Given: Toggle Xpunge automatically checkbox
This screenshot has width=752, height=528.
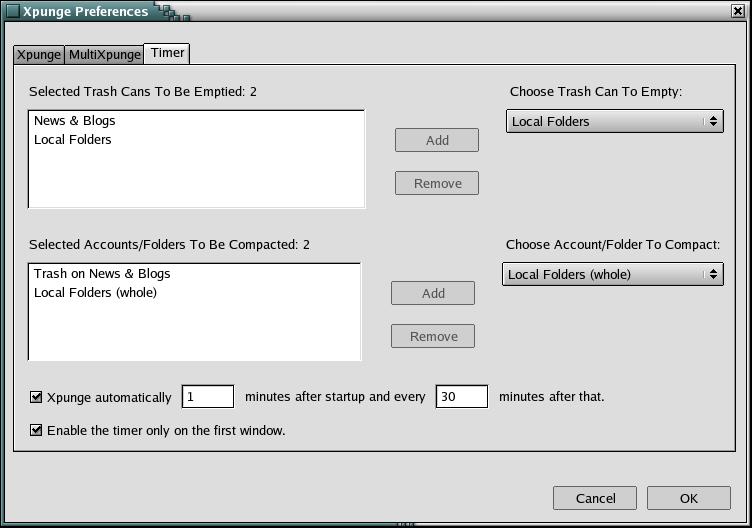Looking at the screenshot, I should pyautogui.click(x=36, y=397).
